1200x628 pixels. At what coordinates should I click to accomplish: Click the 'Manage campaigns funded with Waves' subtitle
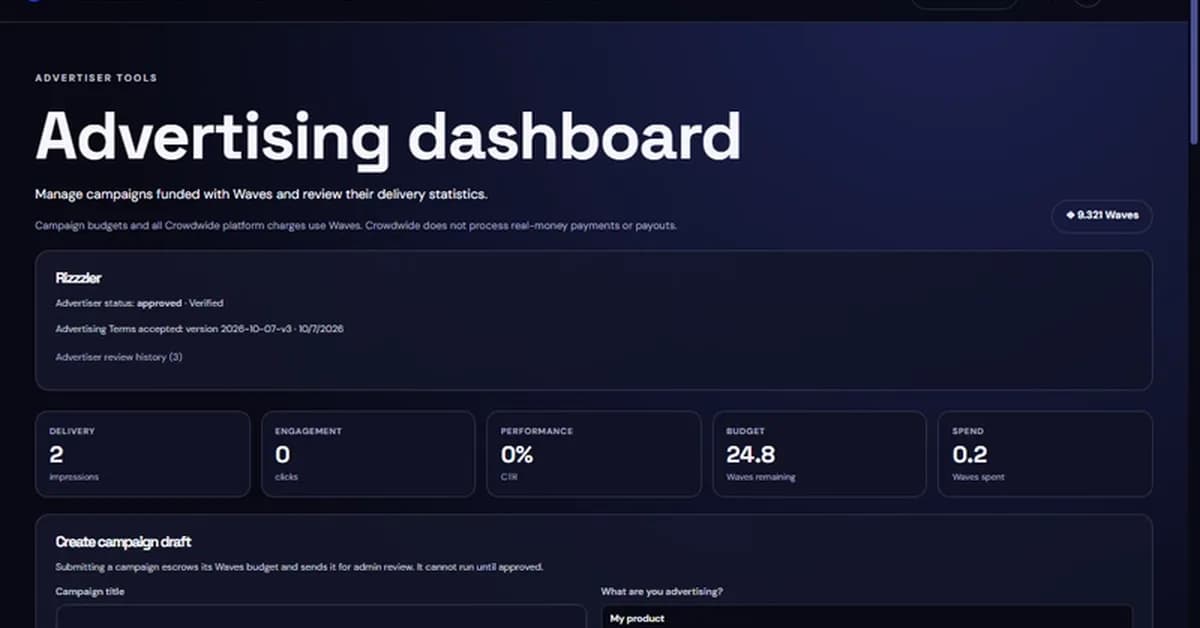coord(261,194)
